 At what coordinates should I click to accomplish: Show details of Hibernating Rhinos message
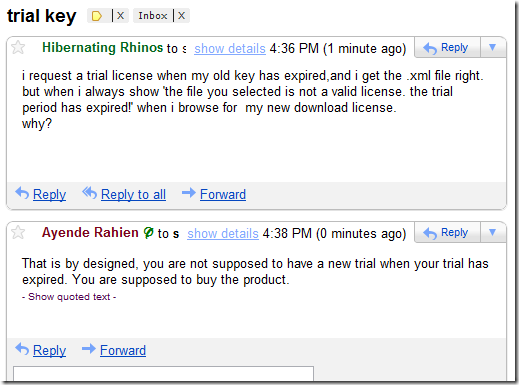[x=230, y=49]
